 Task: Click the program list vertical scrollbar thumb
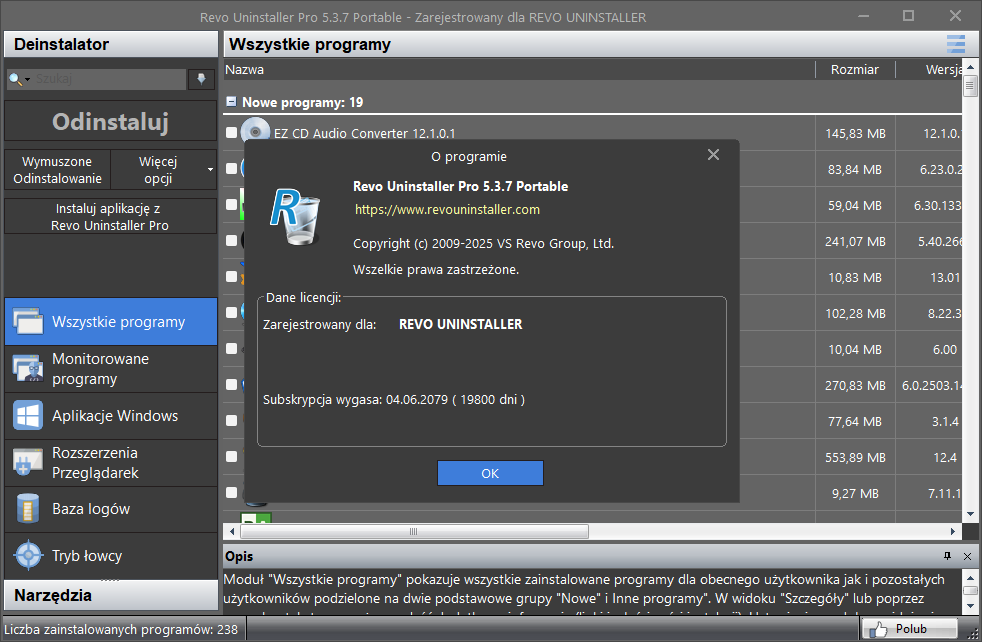pos(970,86)
